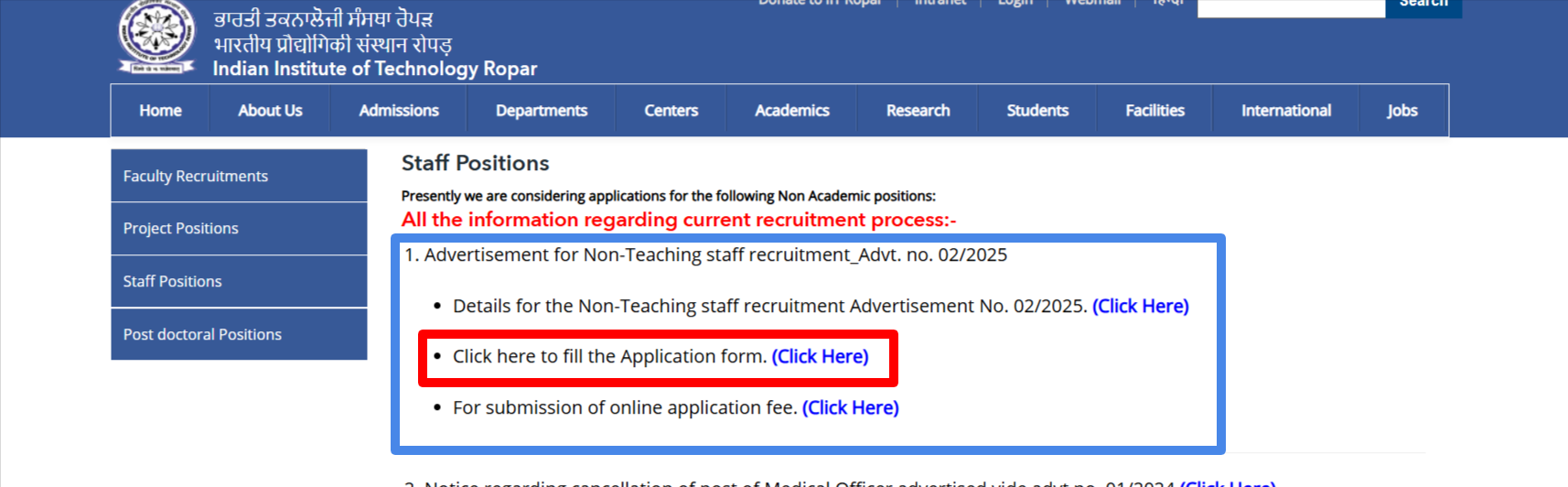The width and height of the screenshot is (1568, 487).
Task: Click inside the site search text field
Action: pos(1290,7)
